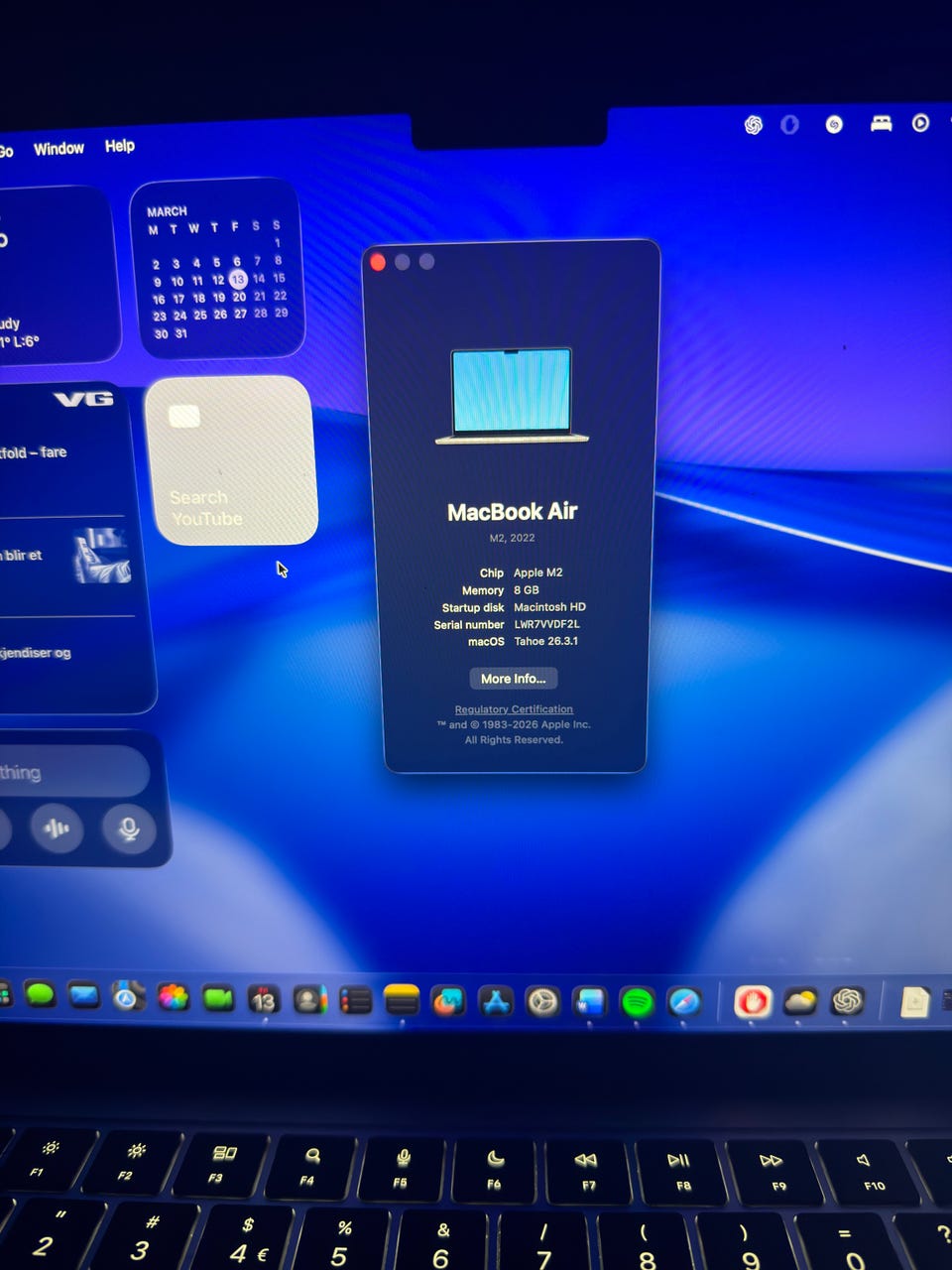Open the Regulatory Certification link
The height and width of the screenshot is (1270, 952).
[x=514, y=709]
